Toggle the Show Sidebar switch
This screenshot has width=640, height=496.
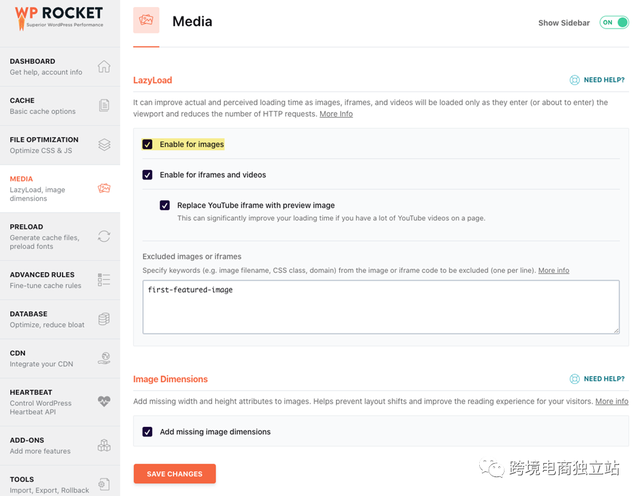click(x=614, y=22)
